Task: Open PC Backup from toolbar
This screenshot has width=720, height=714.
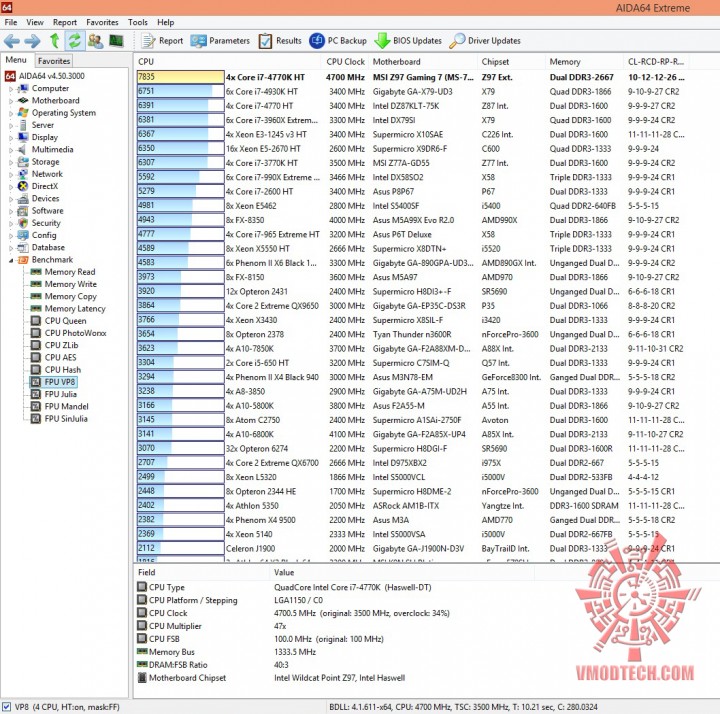Action: click(338, 41)
